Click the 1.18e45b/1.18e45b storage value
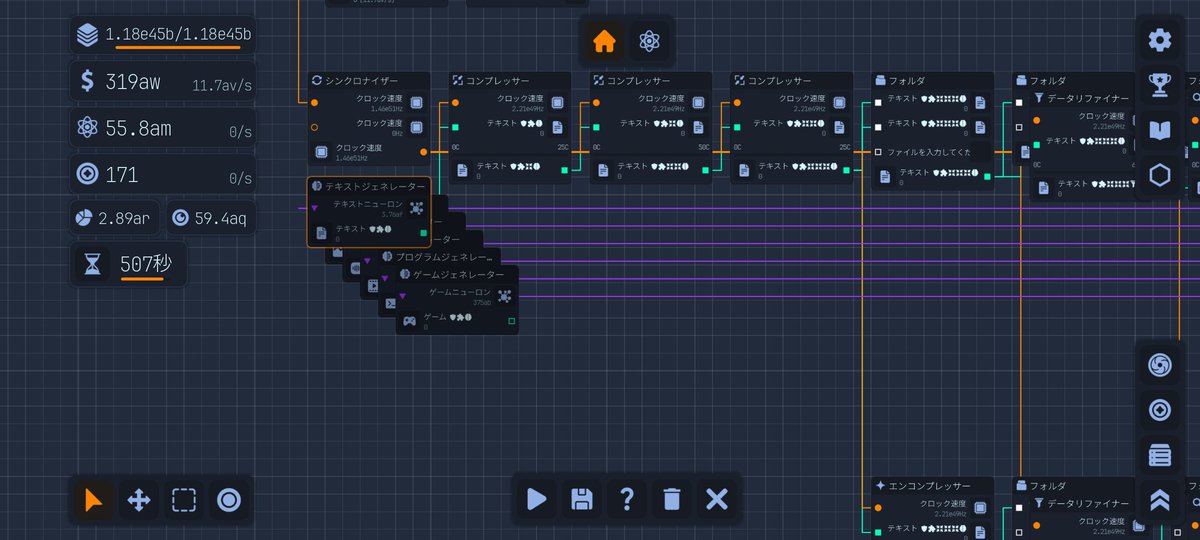The width and height of the screenshot is (1200, 540). point(178,34)
